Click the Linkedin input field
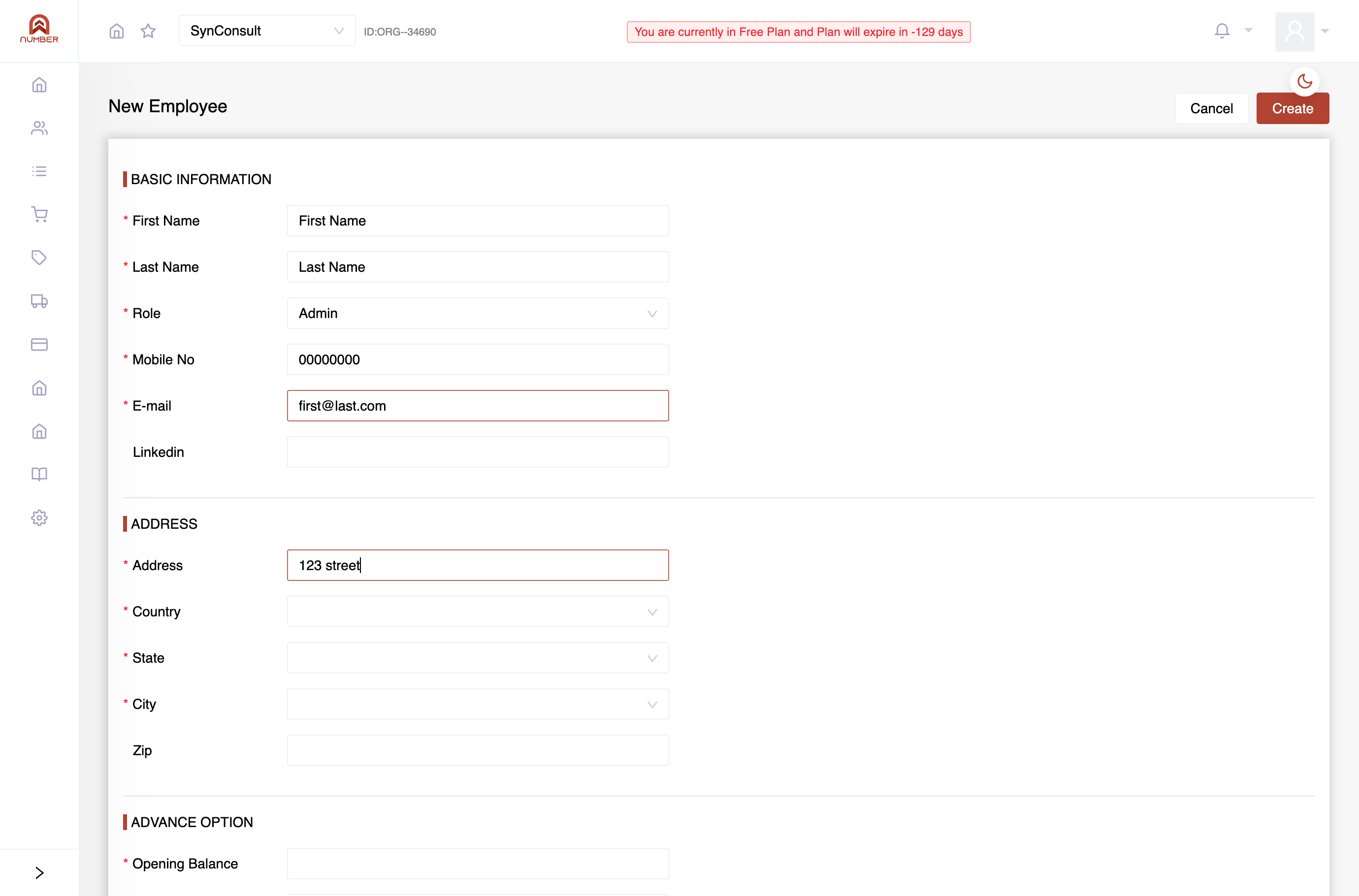Screen dimensions: 1359x896 pyautogui.click(x=478, y=452)
